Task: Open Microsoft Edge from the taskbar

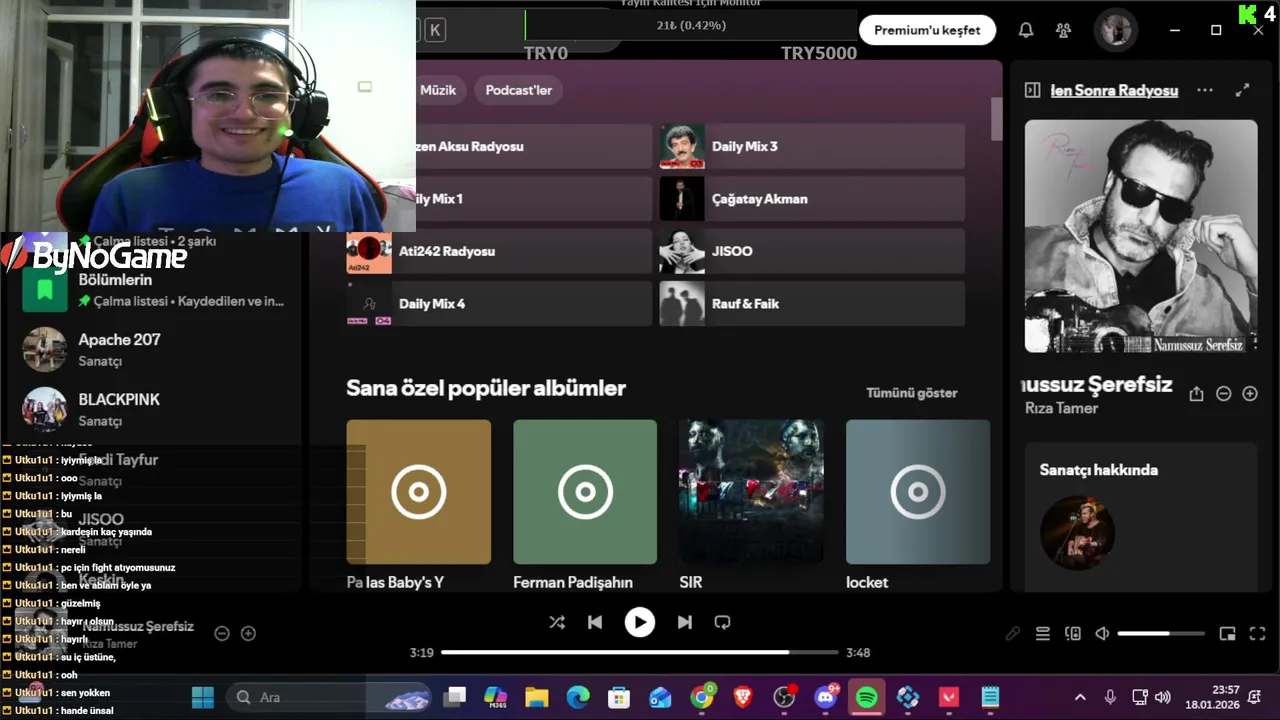Action: coord(578,697)
